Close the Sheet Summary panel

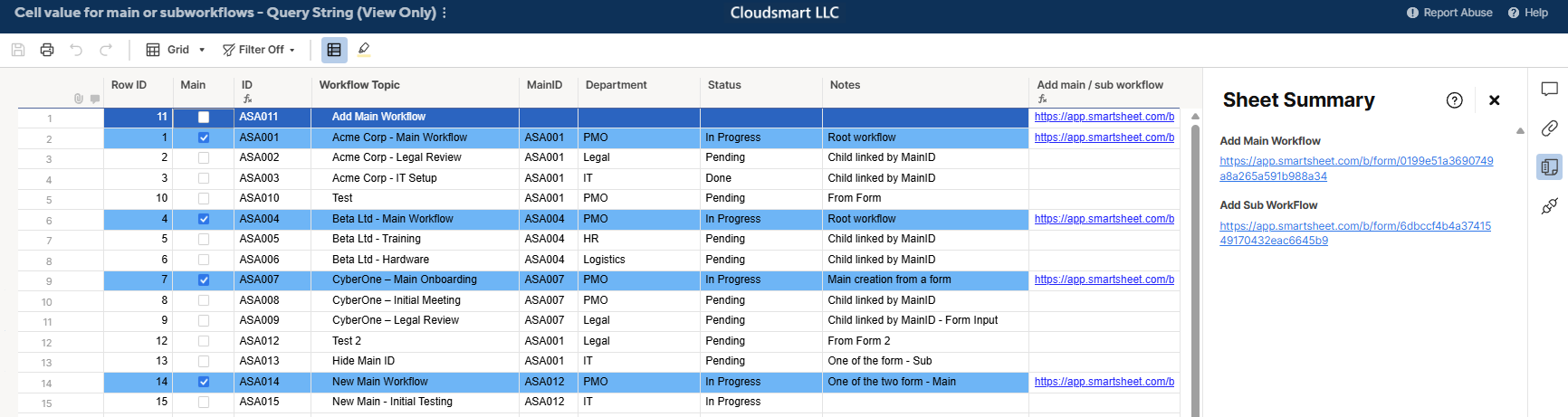[x=1495, y=100]
